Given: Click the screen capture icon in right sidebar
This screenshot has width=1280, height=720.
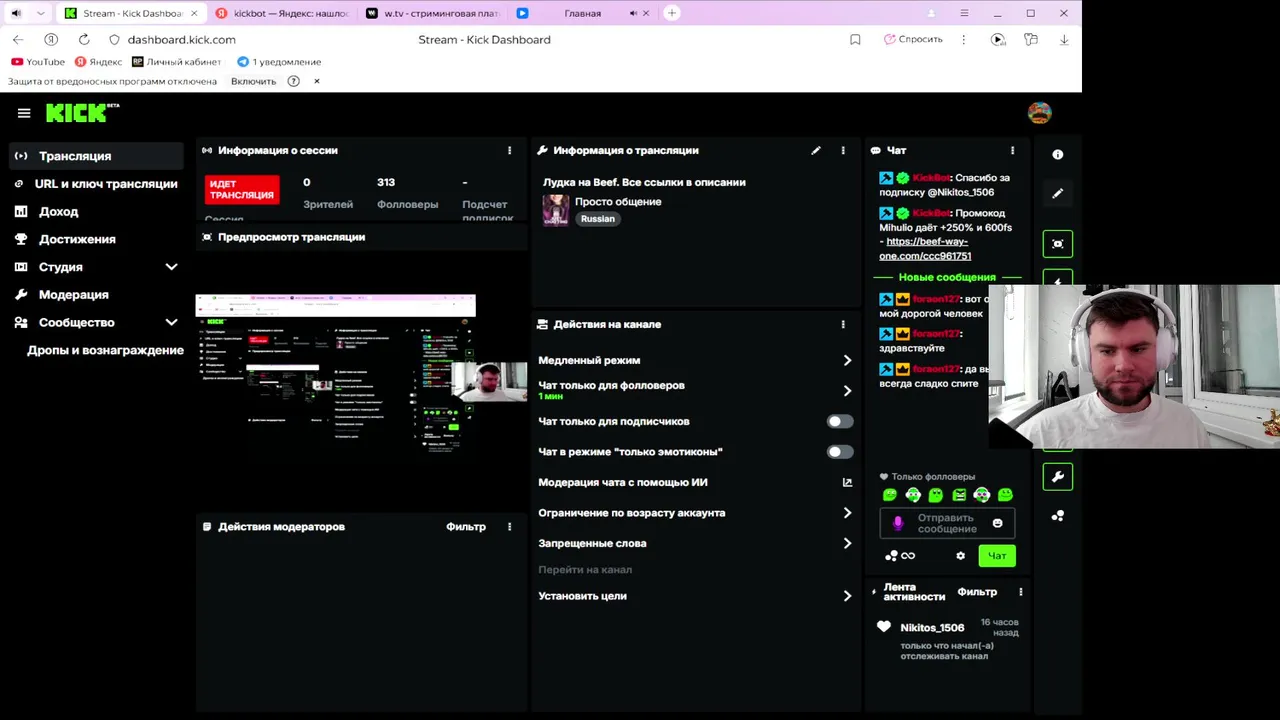Looking at the screenshot, I should [x=1058, y=244].
